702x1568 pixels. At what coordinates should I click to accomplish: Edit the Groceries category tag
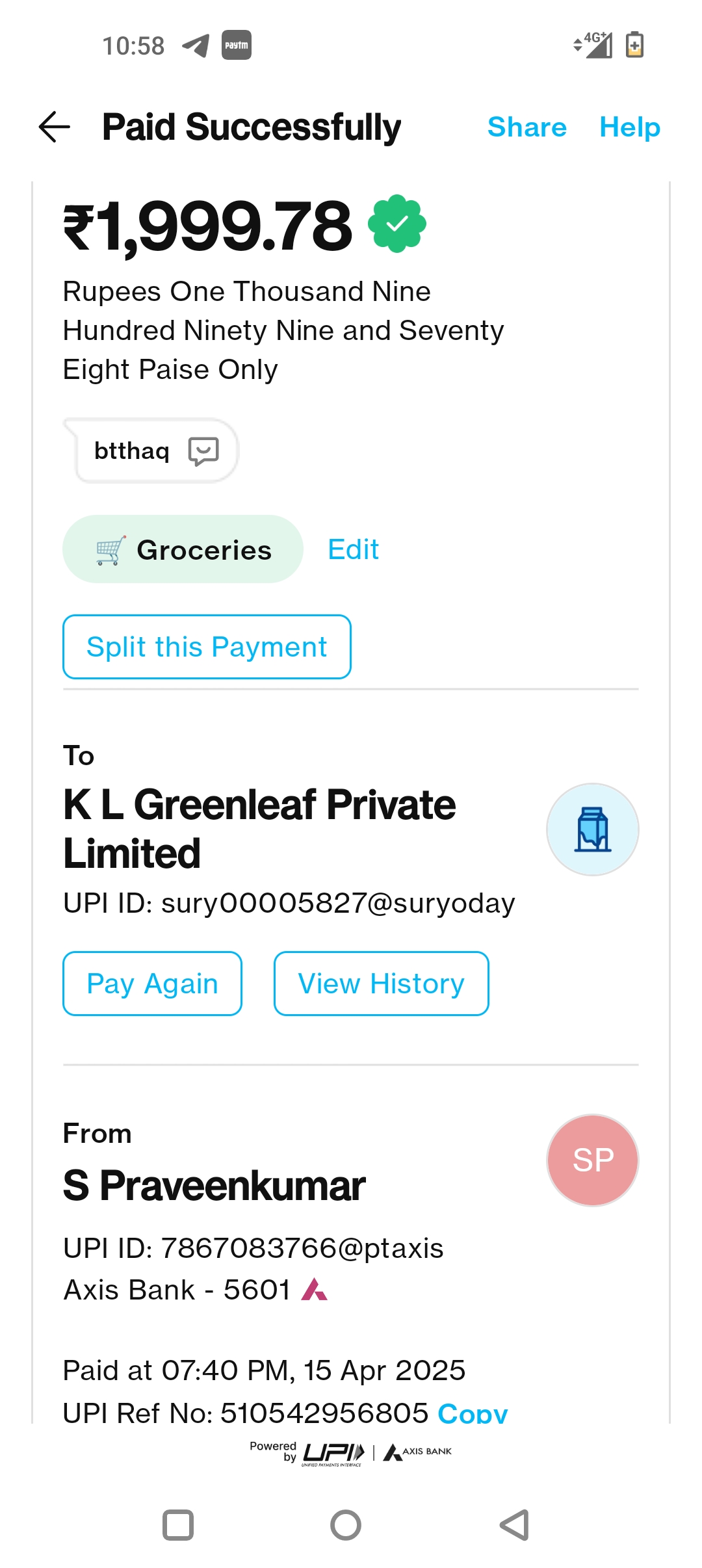pyautogui.click(x=353, y=550)
